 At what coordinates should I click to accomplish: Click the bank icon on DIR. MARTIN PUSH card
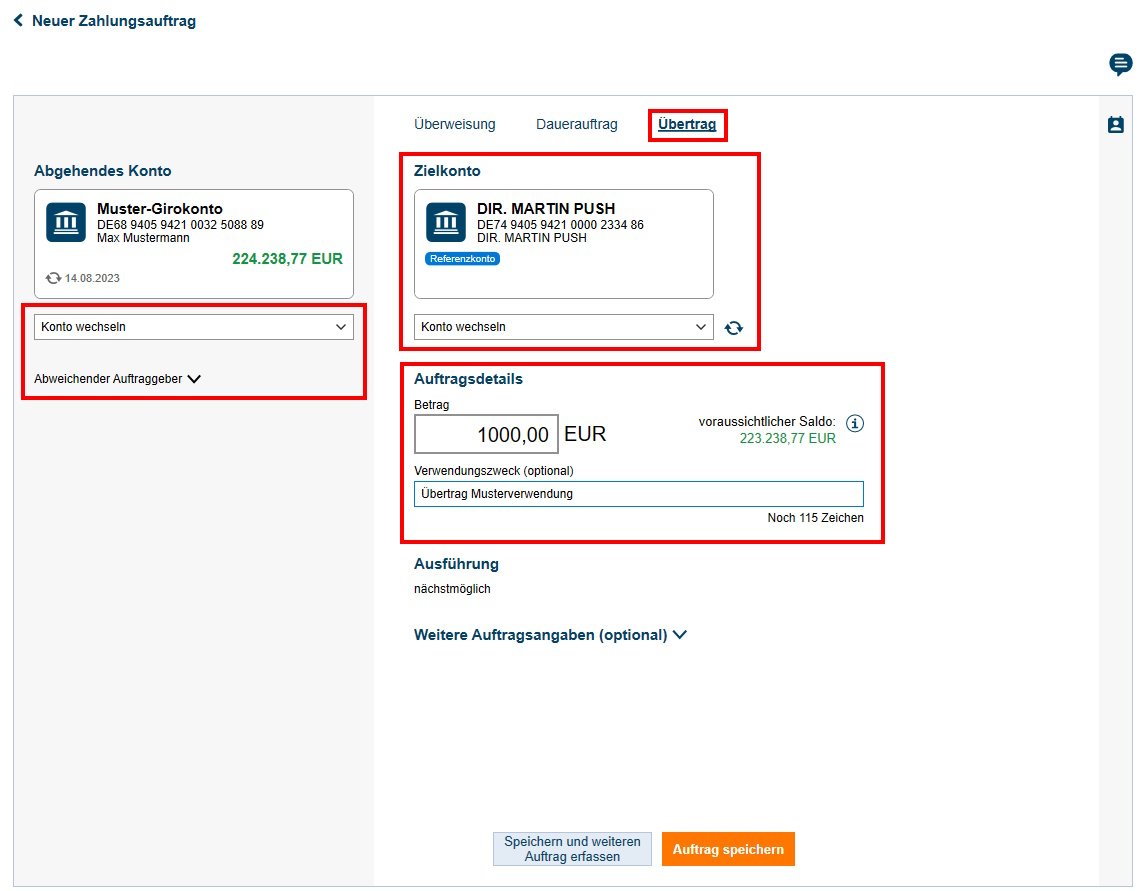(445, 222)
